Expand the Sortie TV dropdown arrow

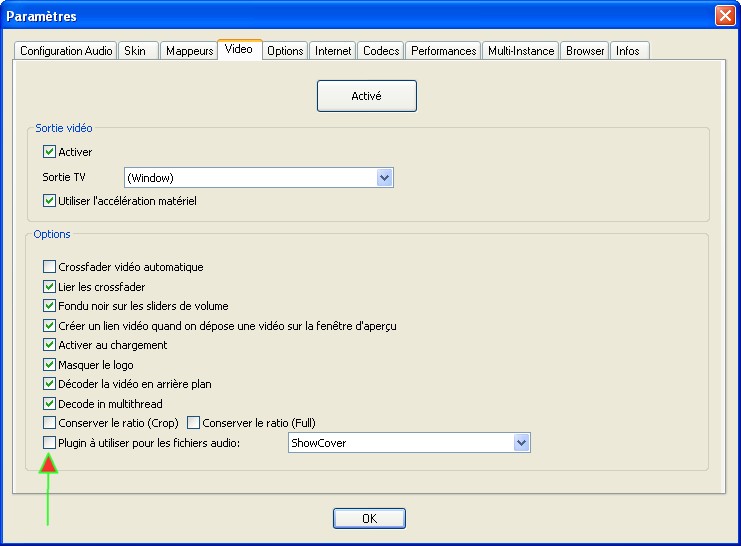pos(385,178)
